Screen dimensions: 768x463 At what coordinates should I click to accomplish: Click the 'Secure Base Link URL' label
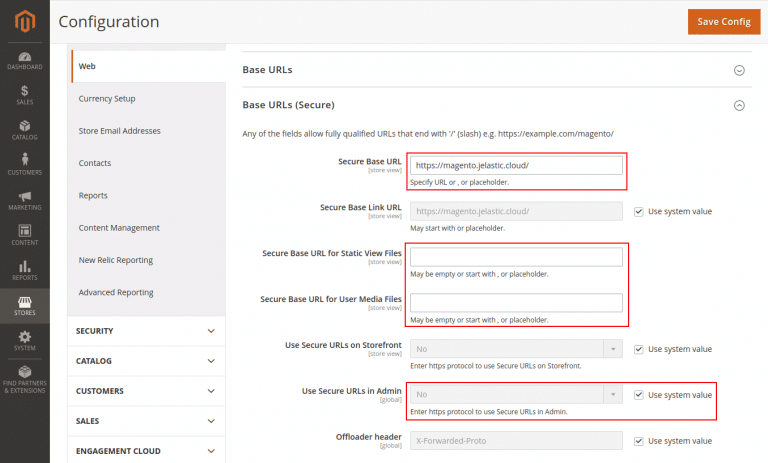point(361,208)
